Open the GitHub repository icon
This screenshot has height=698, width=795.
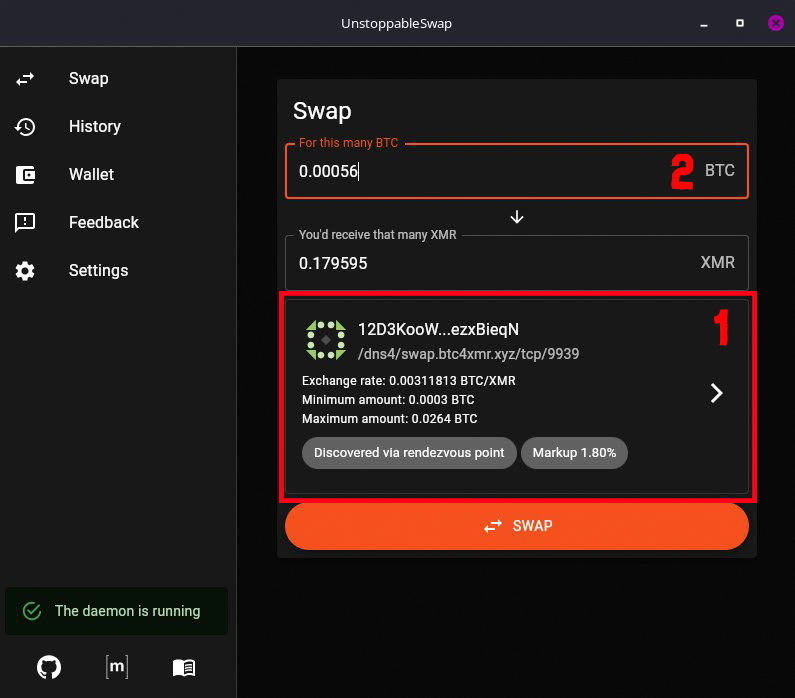point(48,667)
